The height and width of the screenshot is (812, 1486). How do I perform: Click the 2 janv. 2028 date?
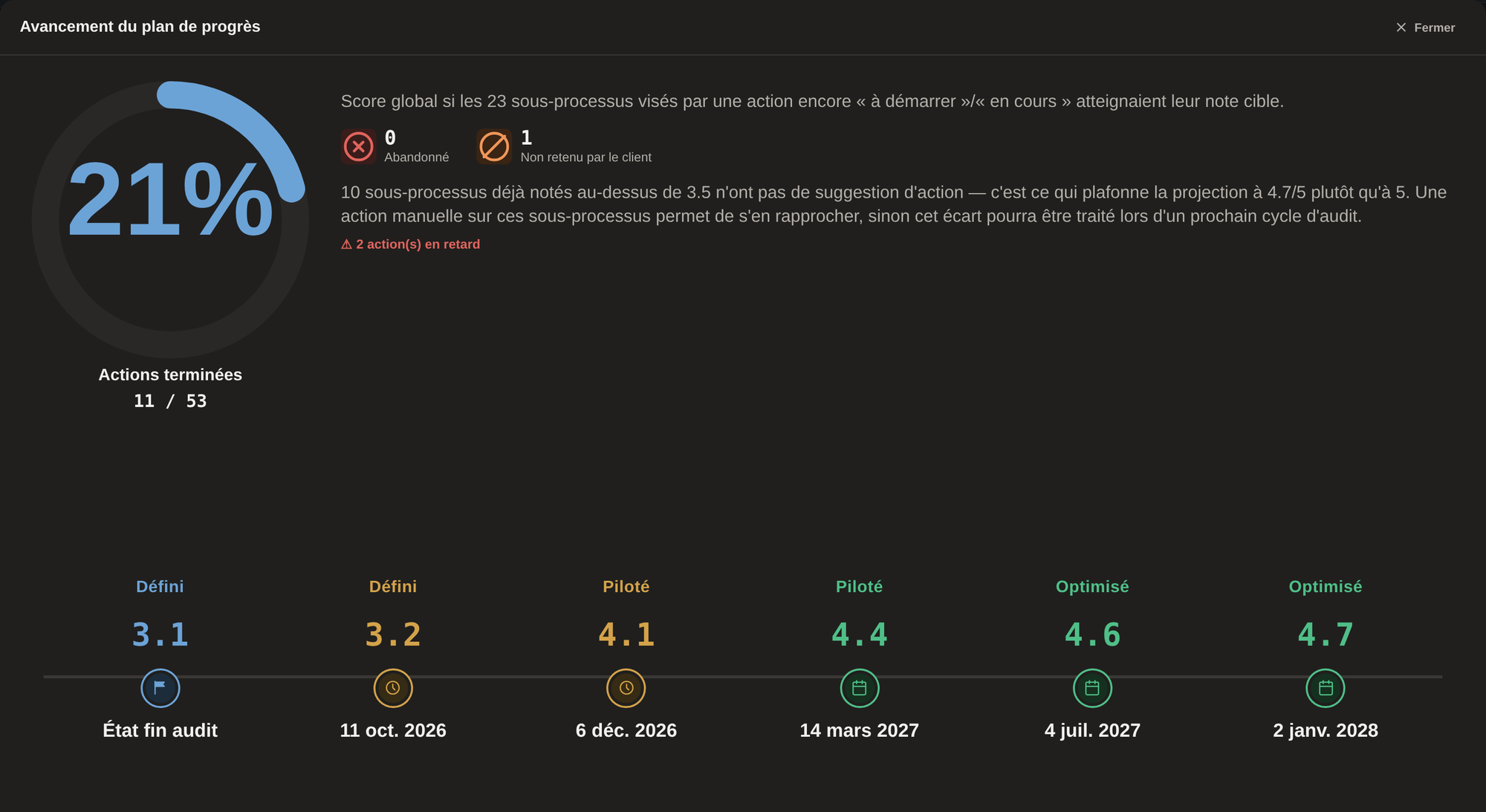click(x=1326, y=730)
